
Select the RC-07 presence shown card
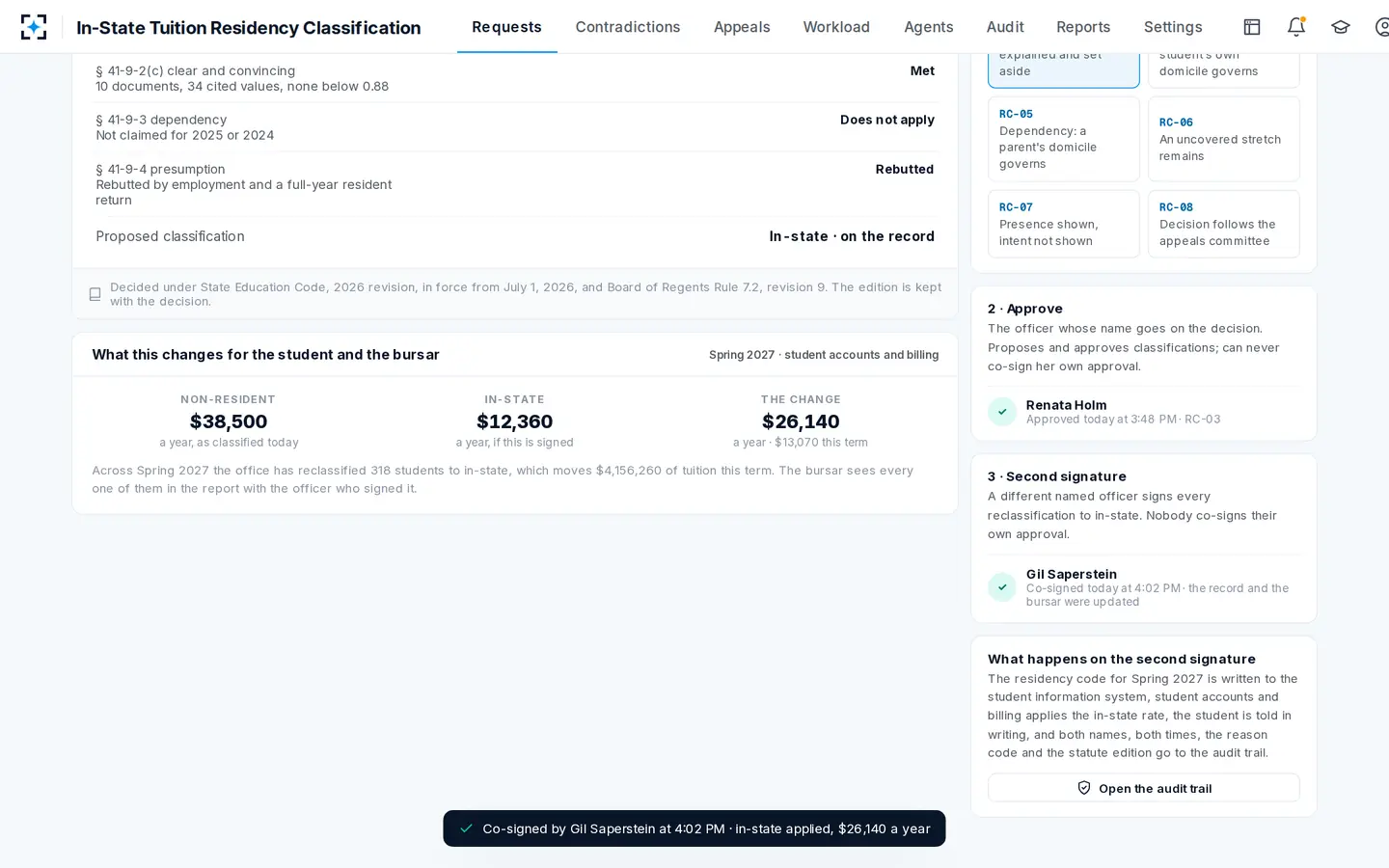[x=1064, y=224]
